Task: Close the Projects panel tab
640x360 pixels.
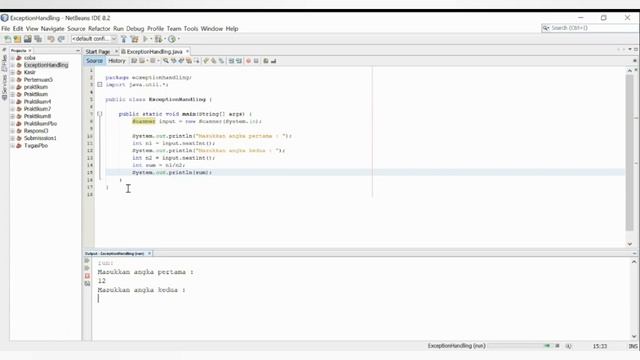Action: (x=30, y=51)
